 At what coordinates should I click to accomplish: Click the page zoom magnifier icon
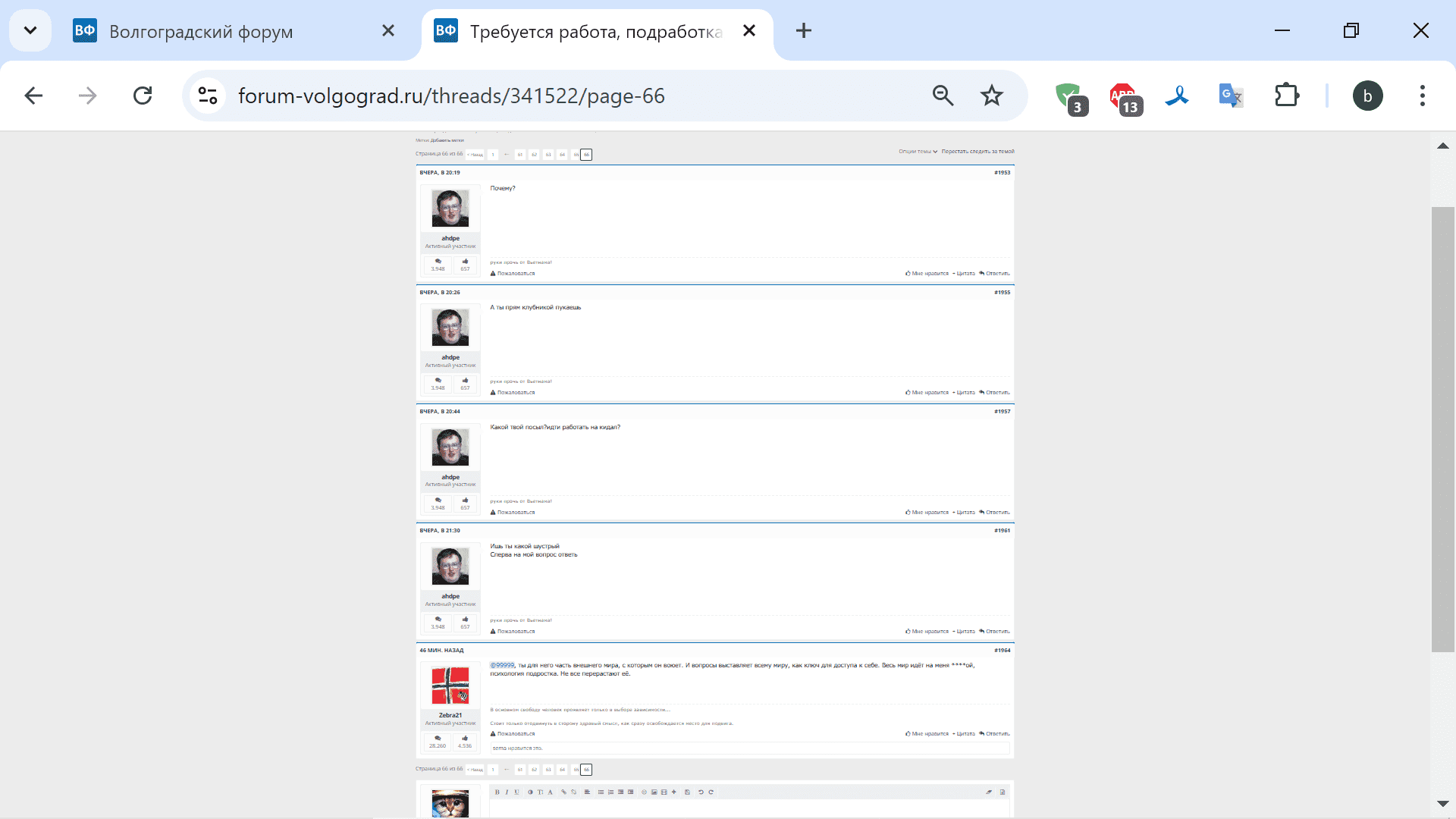point(943,96)
